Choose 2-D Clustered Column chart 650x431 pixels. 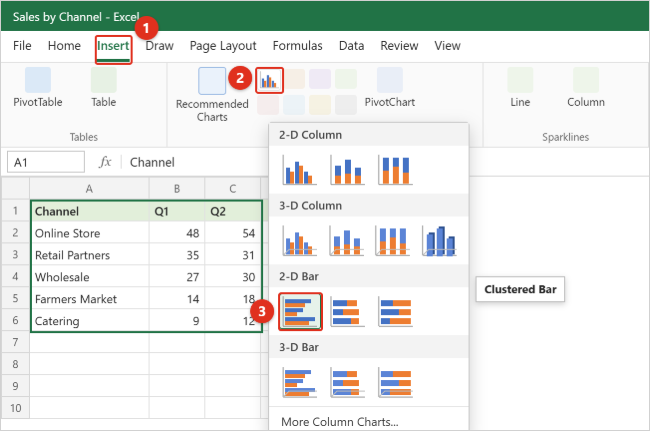point(299,169)
